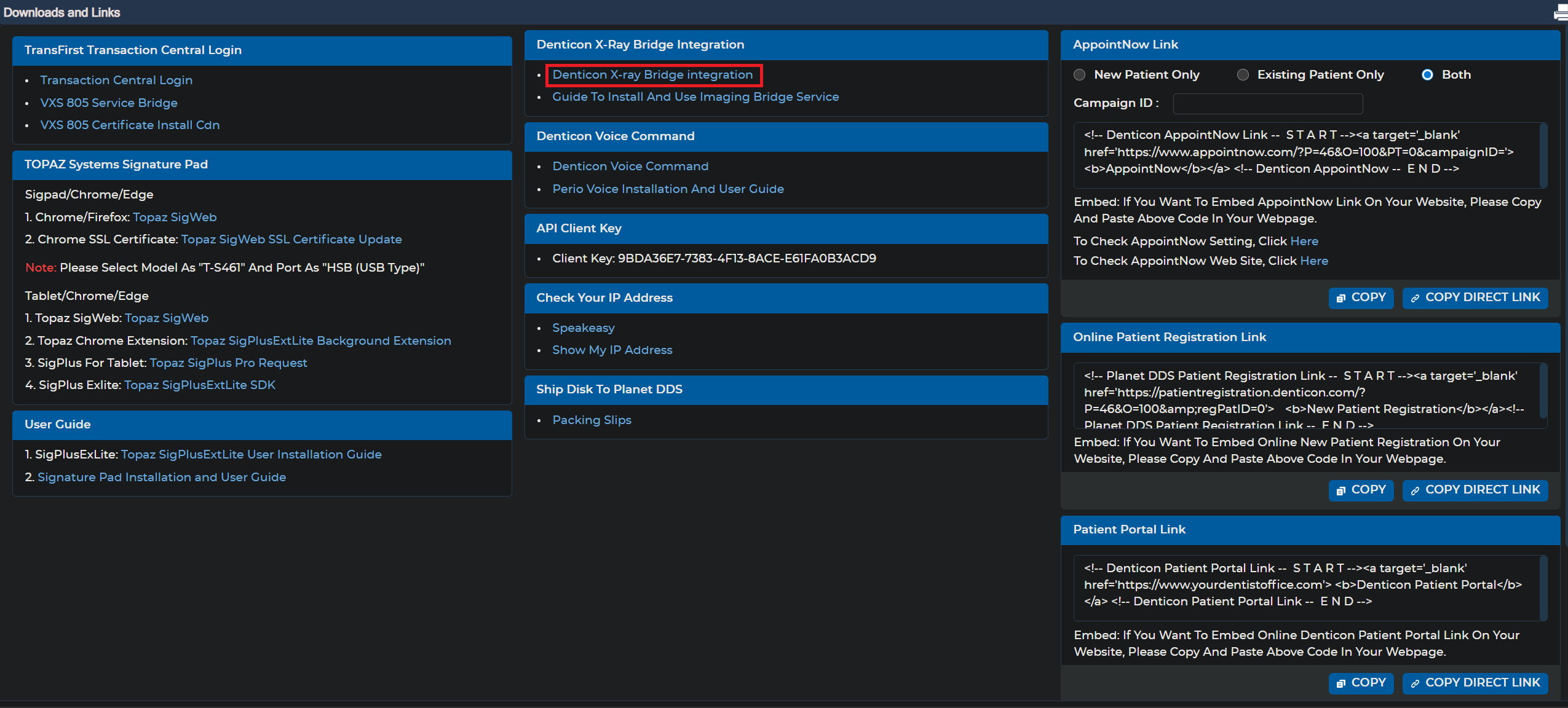The height and width of the screenshot is (708, 1568).
Task: Click the Downloads and Links page title
Action: [x=61, y=12]
